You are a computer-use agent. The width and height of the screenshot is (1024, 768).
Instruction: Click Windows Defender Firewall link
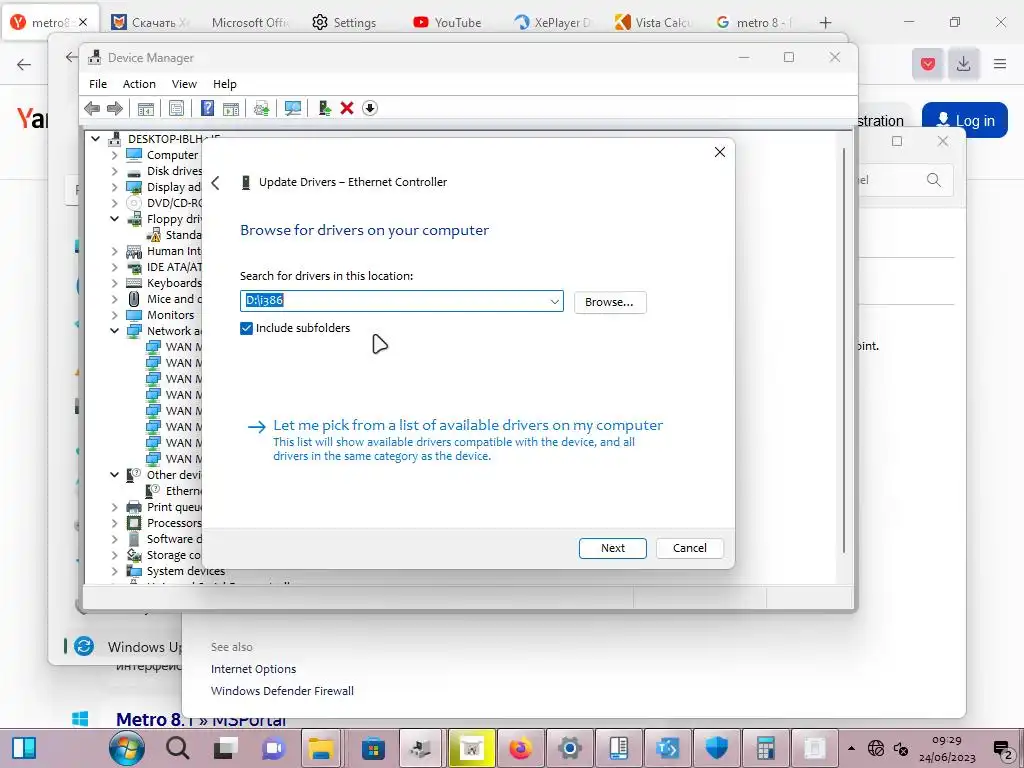[x=282, y=692]
